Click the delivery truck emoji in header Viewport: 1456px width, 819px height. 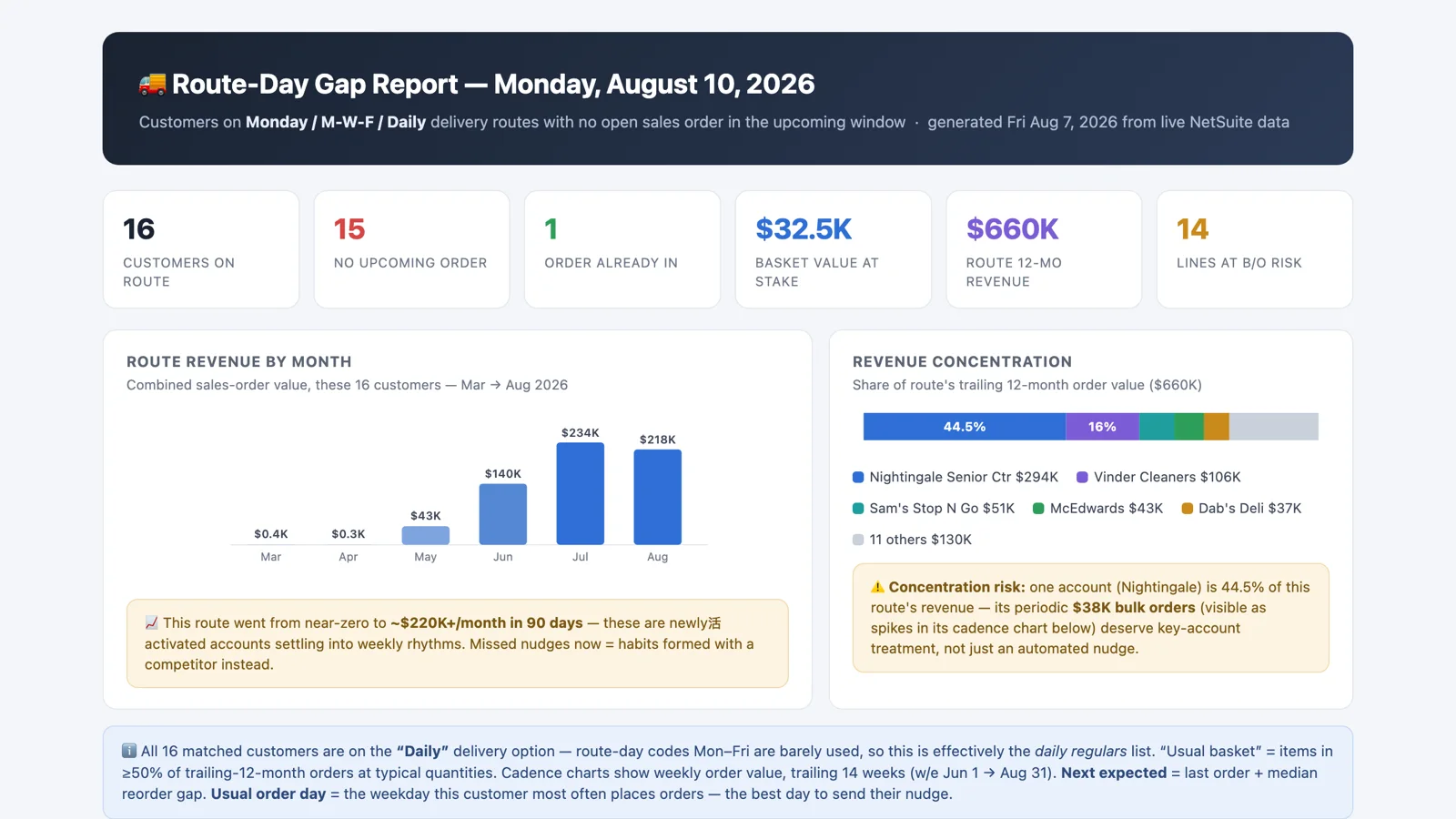(152, 84)
